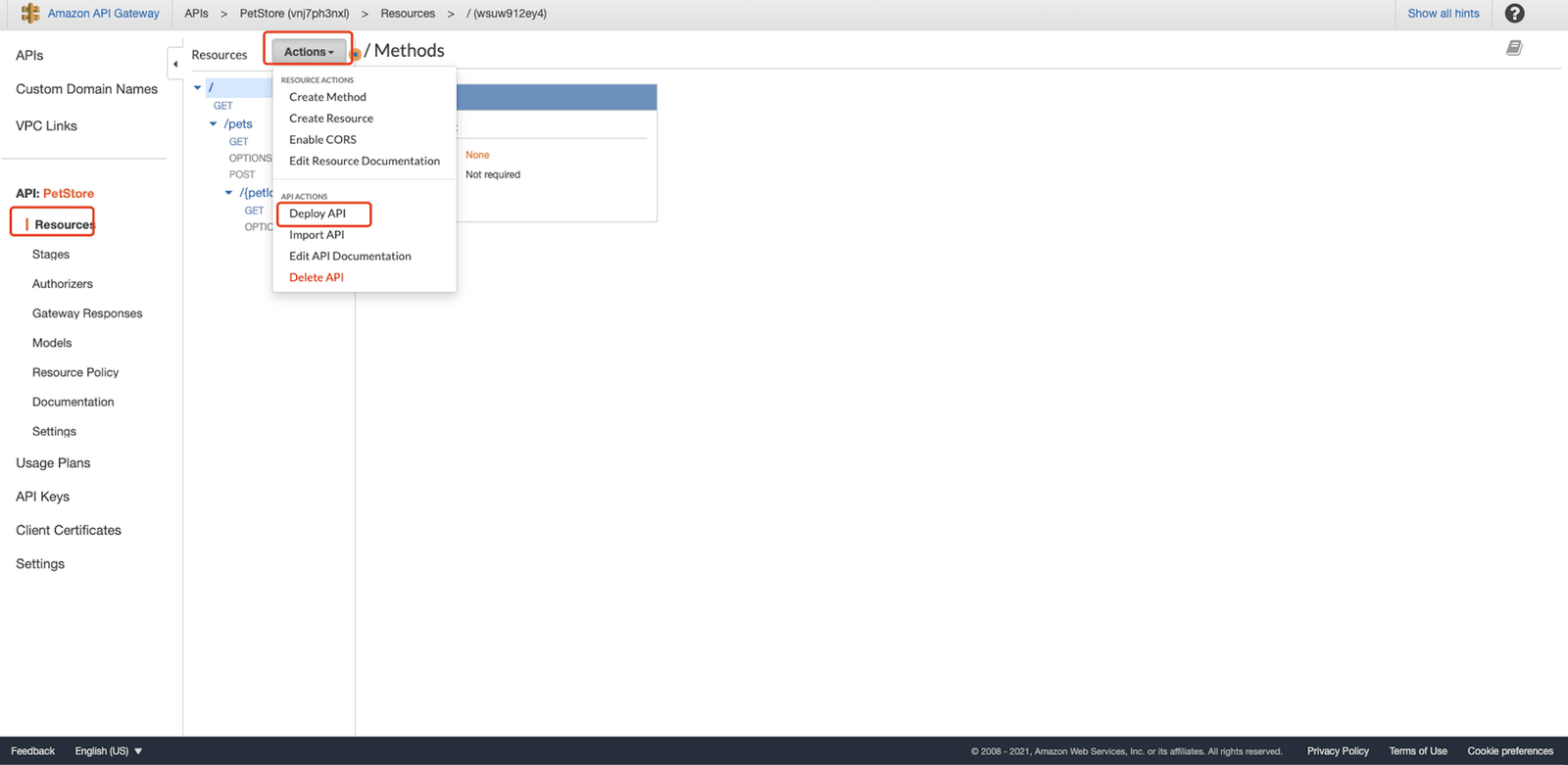Click Amazon API Gateway header link
Image resolution: width=1568 pixels, height=765 pixels.
click(x=103, y=14)
